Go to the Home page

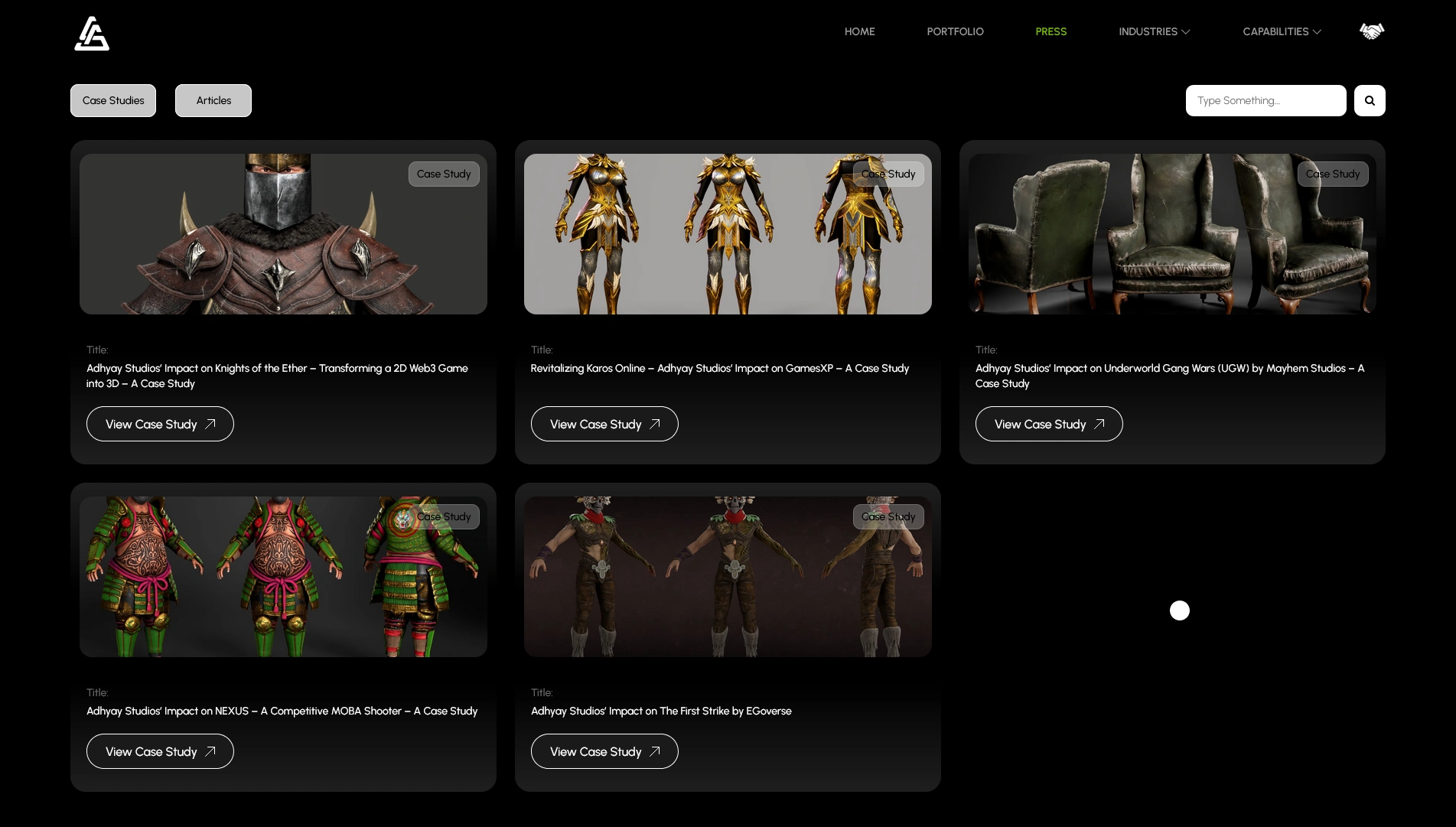859,31
